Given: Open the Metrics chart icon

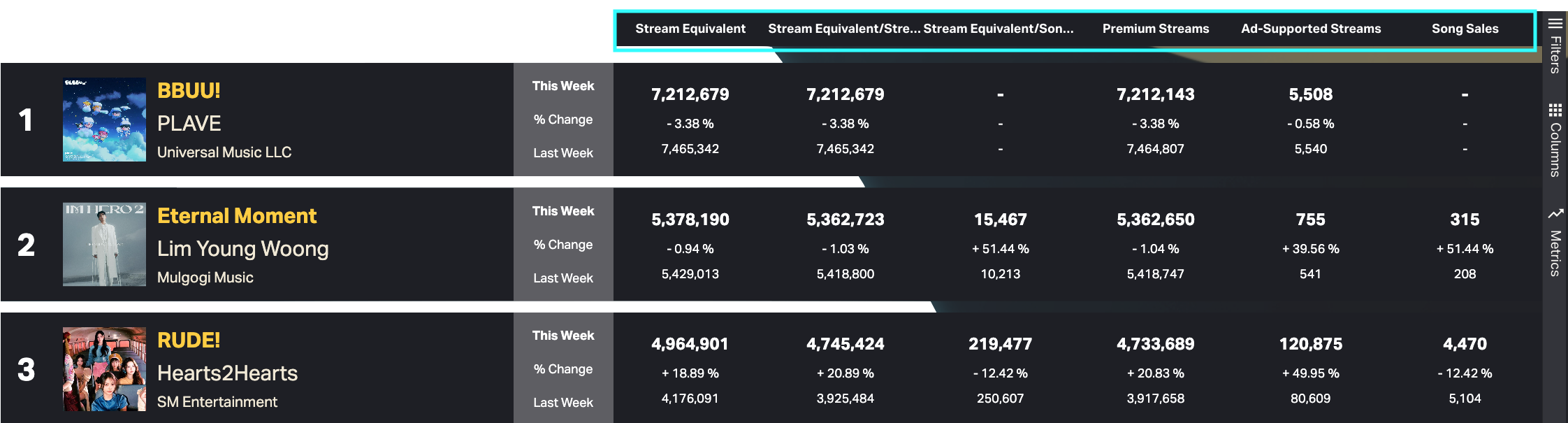Looking at the screenshot, I should pyautogui.click(x=1555, y=213).
